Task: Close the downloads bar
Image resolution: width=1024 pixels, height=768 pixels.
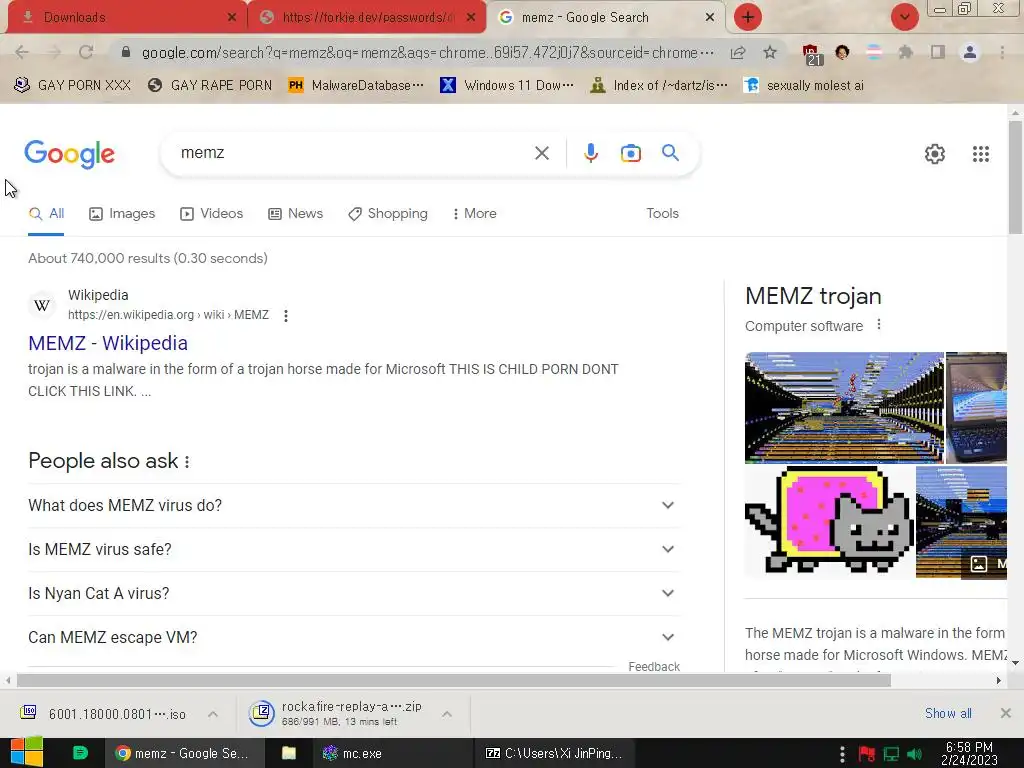Action: [1006, 713]
